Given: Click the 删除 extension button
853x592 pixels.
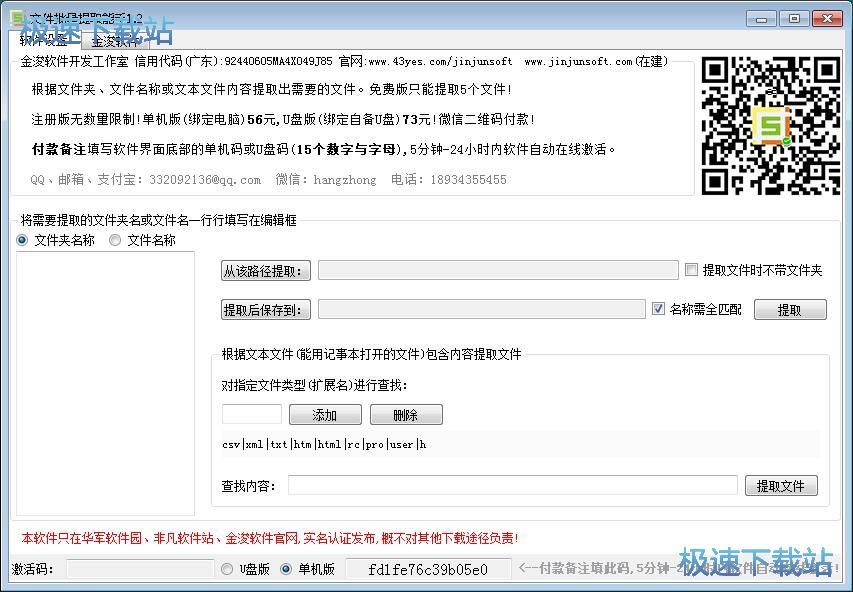Looking at the screenshot, I should pos(406,415).
